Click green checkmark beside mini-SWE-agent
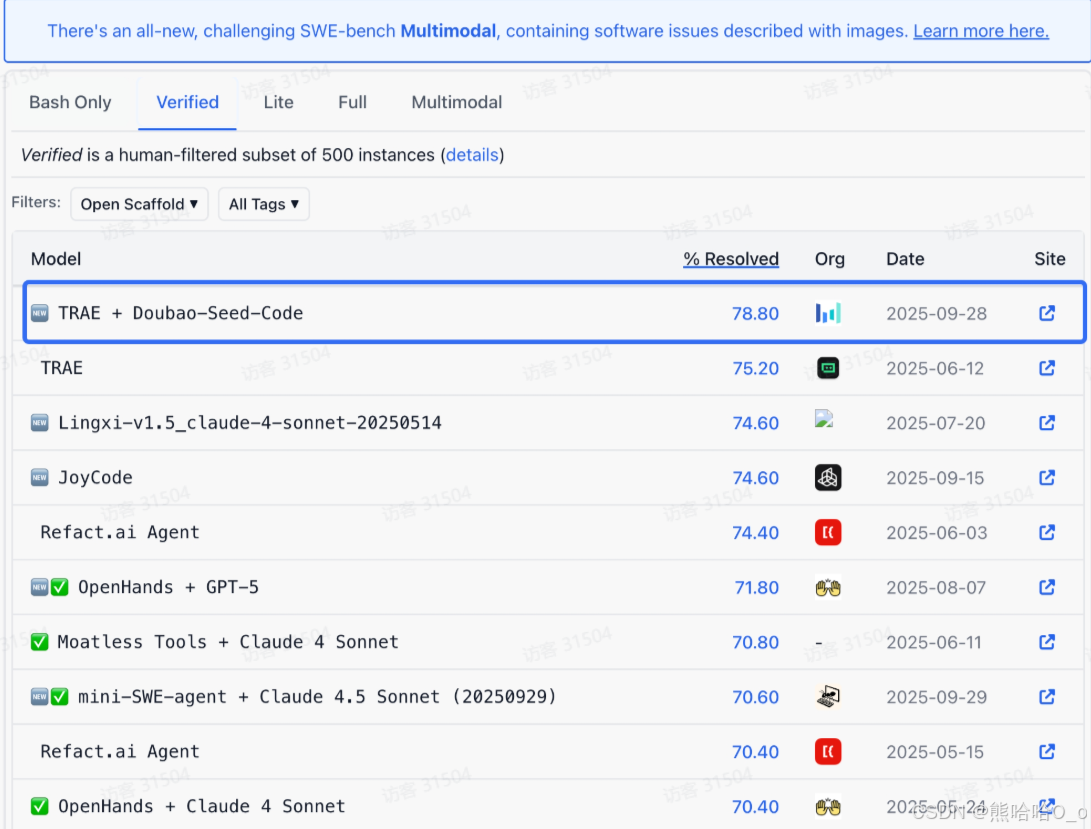1091x829 pixels. click(x=60, y=697)
